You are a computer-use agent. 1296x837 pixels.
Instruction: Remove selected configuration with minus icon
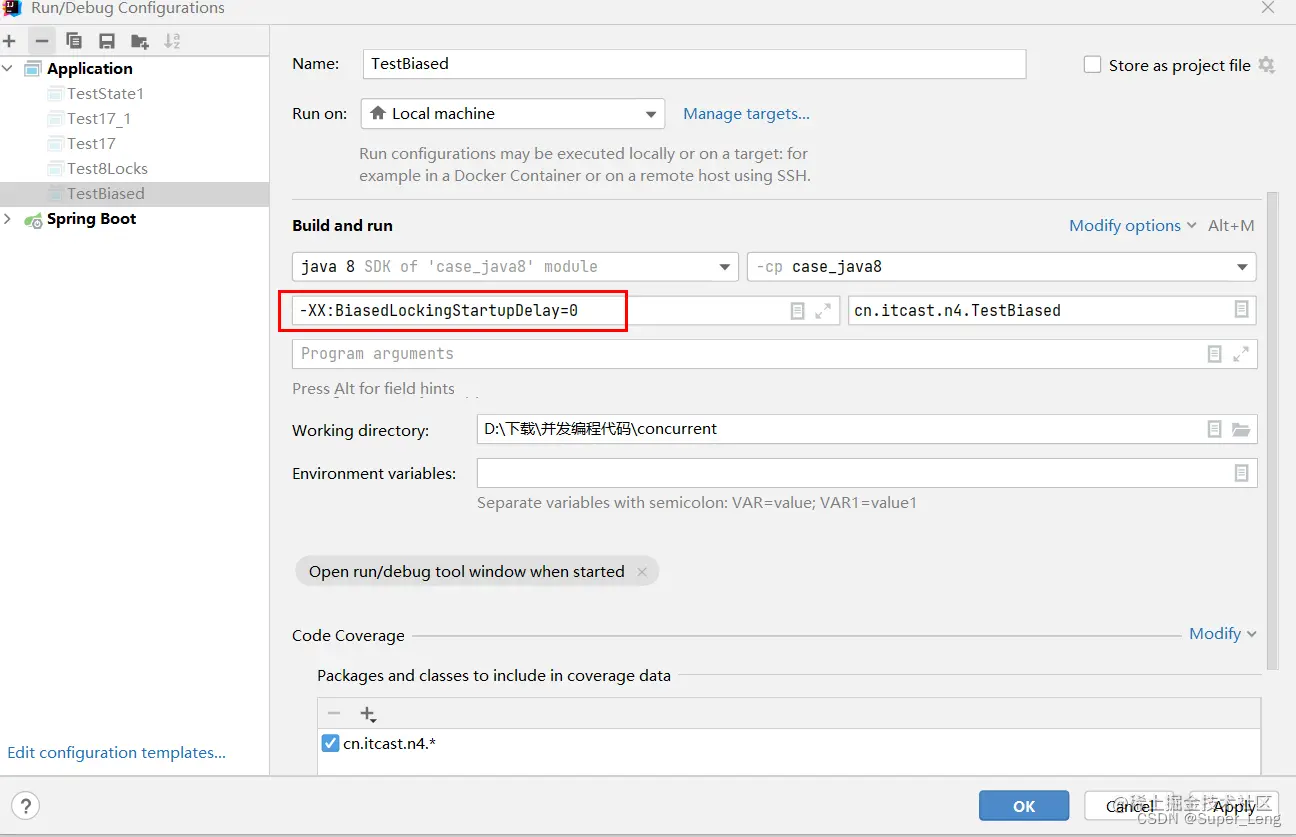[41, 41]
